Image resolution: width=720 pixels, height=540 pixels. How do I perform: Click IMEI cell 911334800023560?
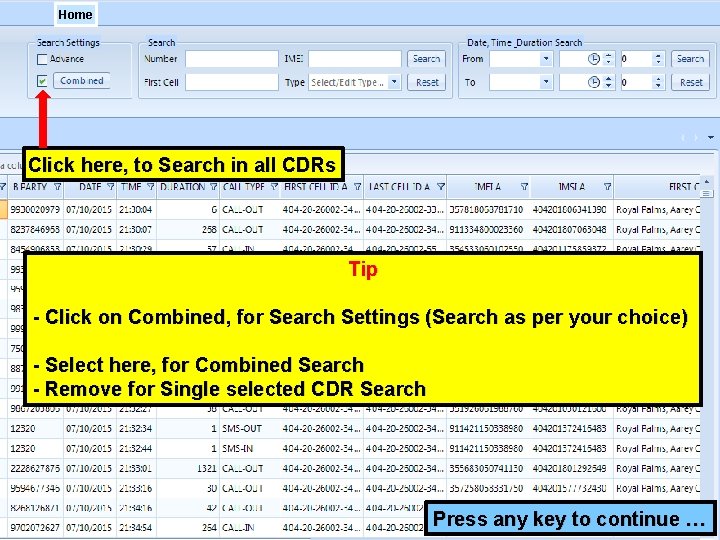tap(488, 230)
